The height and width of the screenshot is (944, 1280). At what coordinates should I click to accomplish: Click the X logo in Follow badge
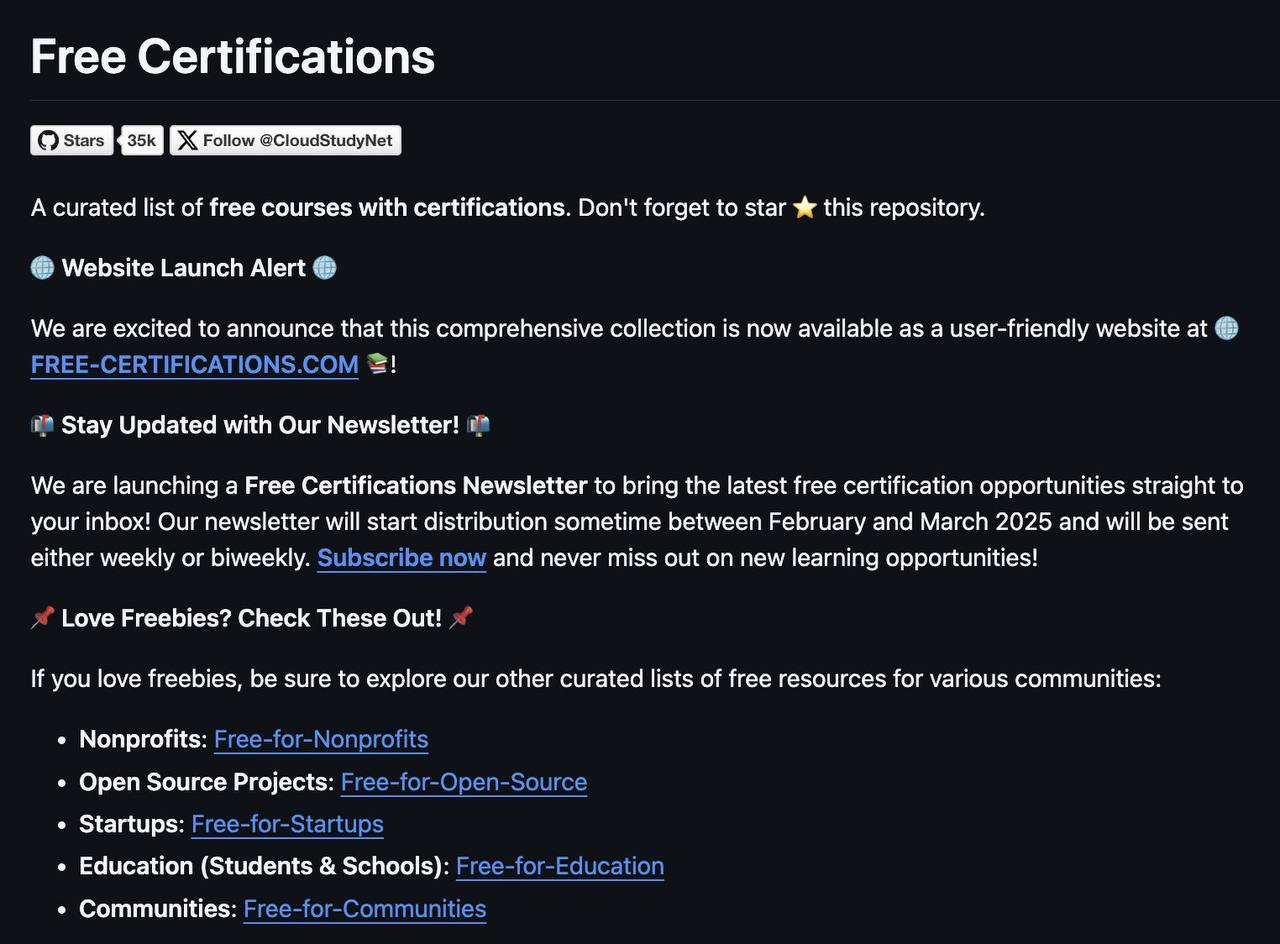187,141
